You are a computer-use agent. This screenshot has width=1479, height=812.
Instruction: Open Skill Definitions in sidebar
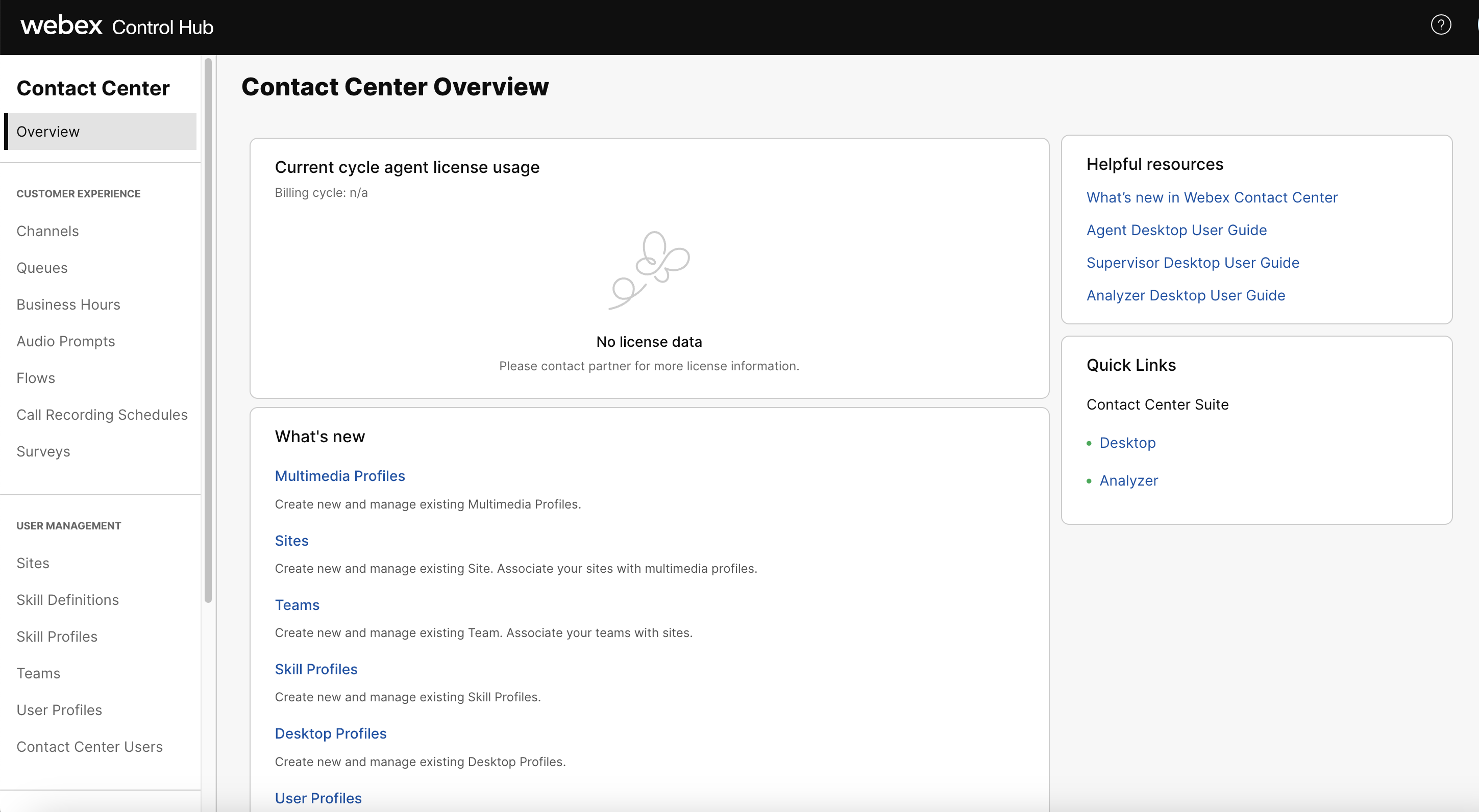point(68,600)
